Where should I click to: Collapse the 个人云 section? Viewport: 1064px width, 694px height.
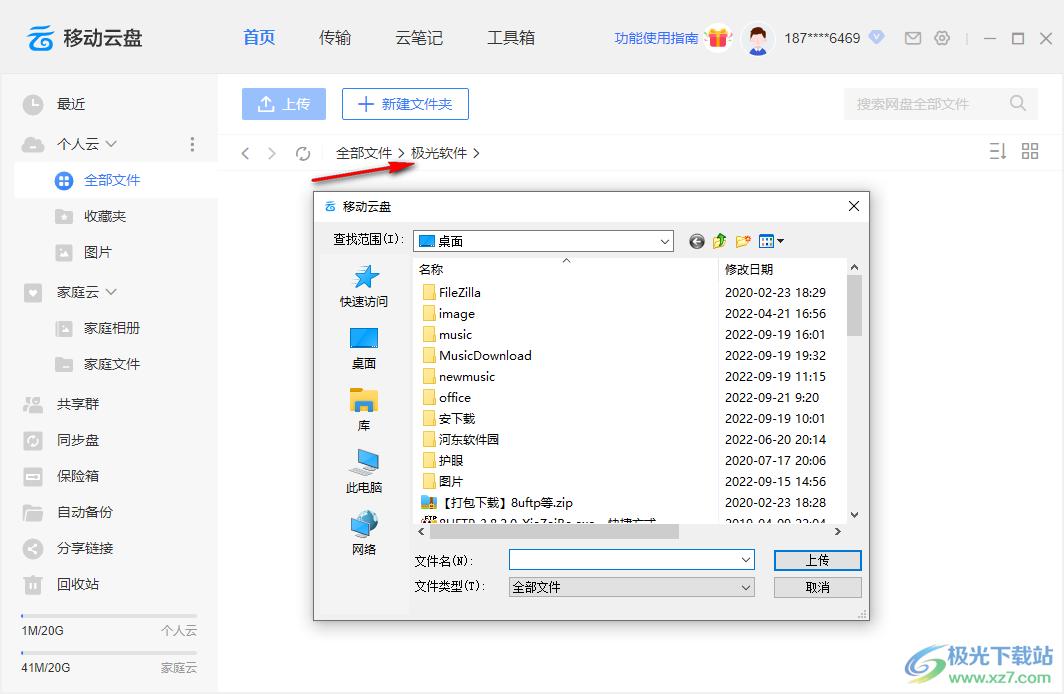coord(111,144)
